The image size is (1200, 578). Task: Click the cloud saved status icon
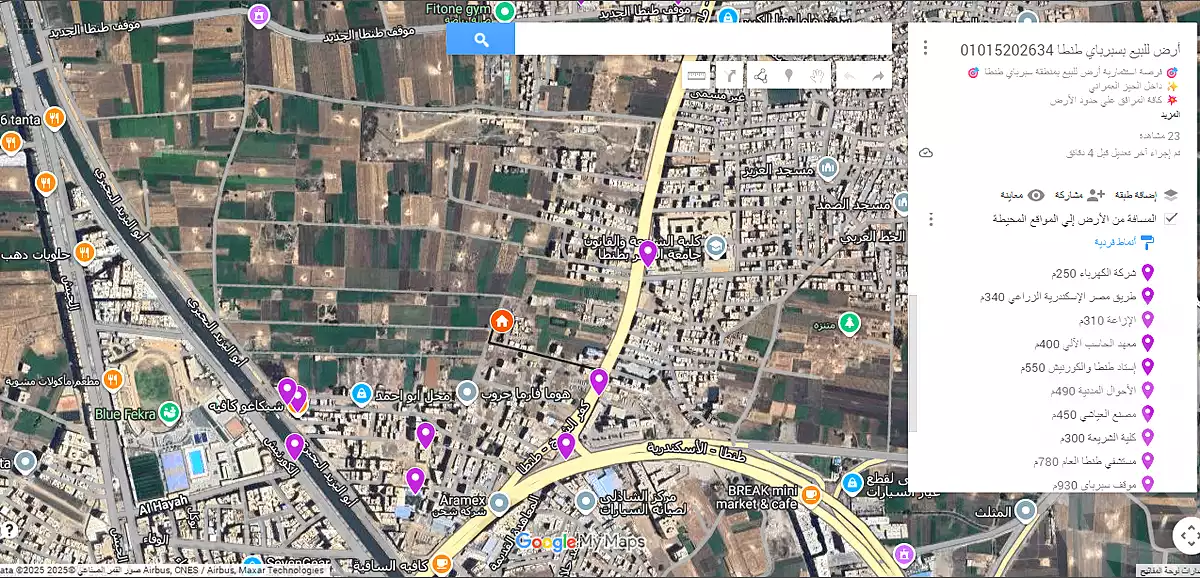click(x=926, y=153)
